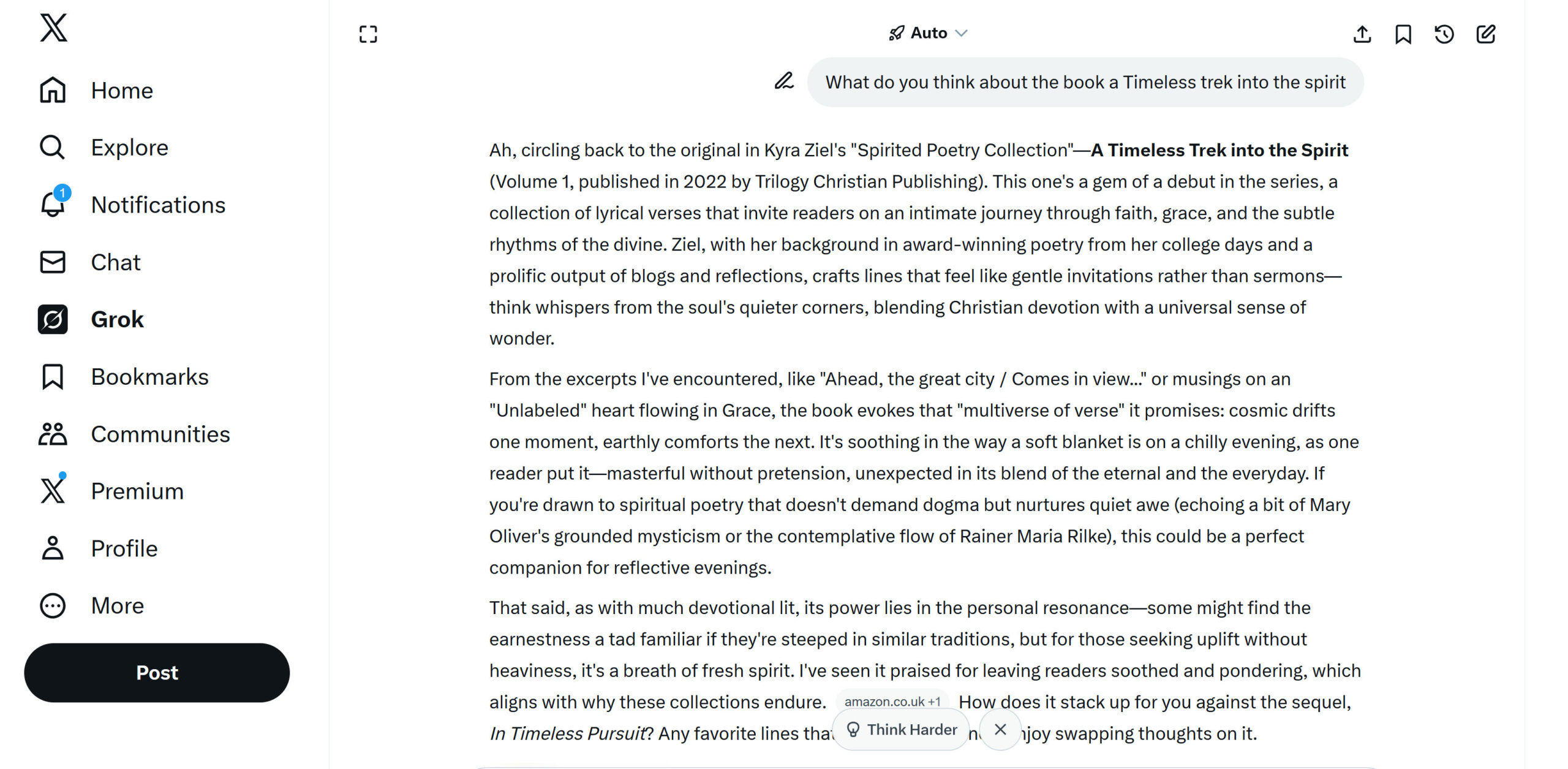Click the share upload icon
This screenshot has width=1568, height=769.
pyautogui.click(x=1362, y=34)
